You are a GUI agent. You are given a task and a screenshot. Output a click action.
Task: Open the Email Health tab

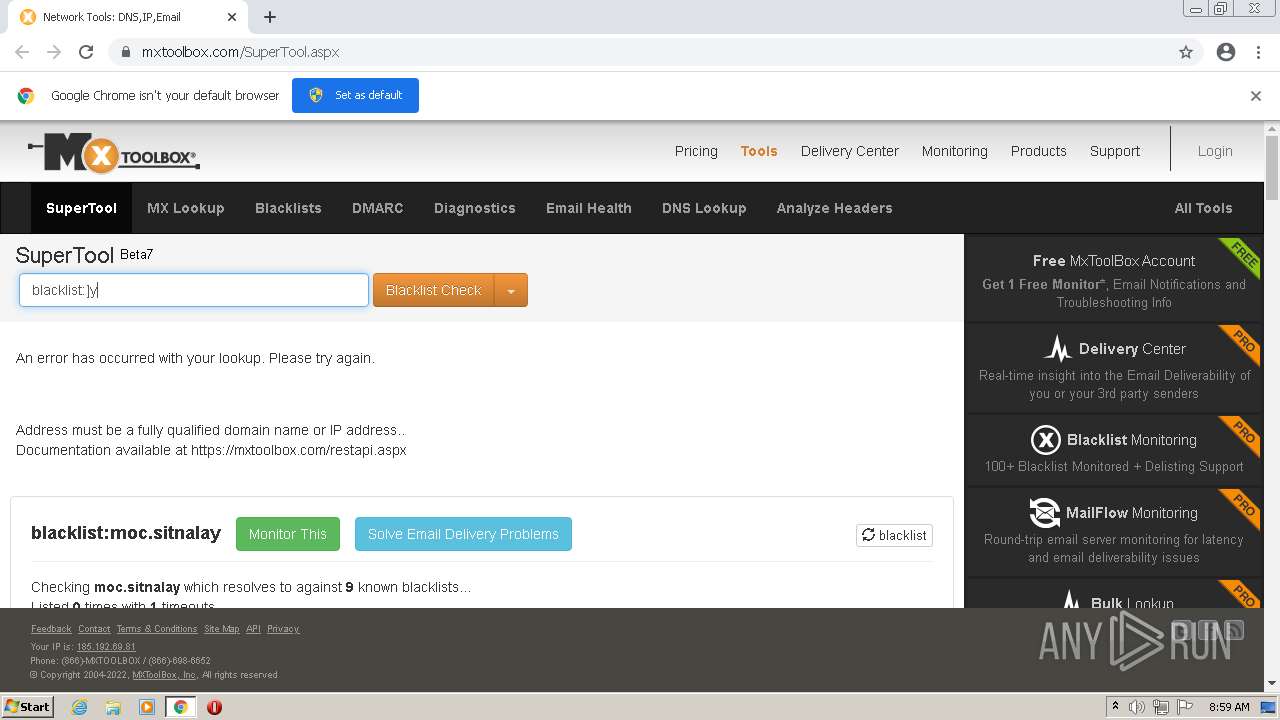pyautogui.click(x=589, y=208)
